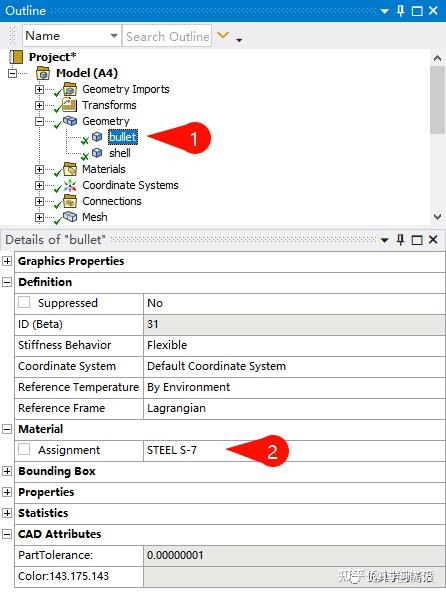This screenshot has width=446, height=596.
Task: Click the Geometry Imports folder icon
Action: click(70, 89)
